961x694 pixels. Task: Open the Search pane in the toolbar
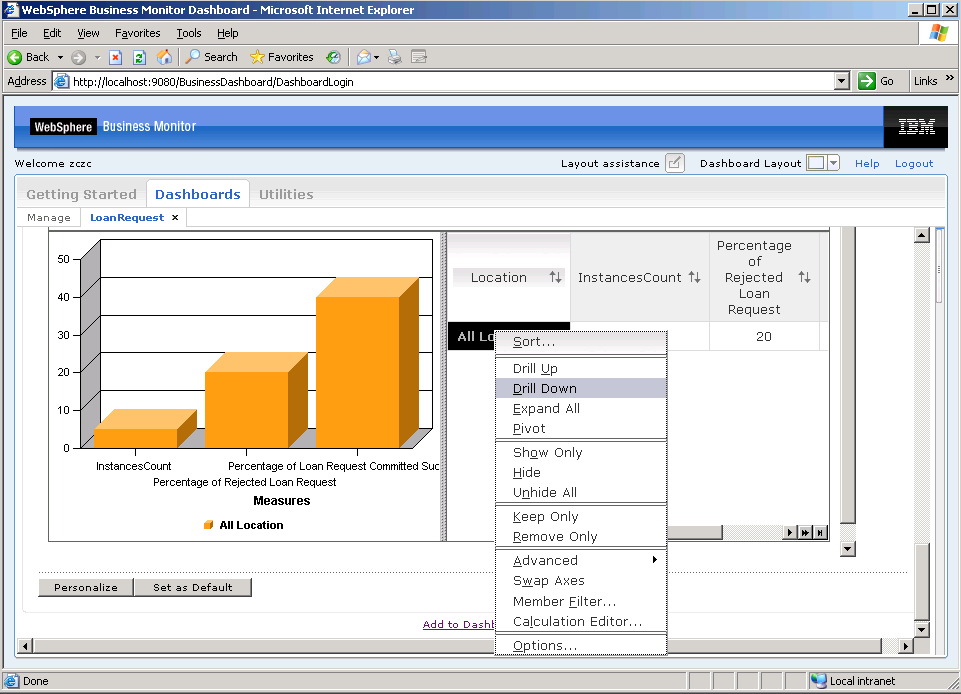coord(211,57)
